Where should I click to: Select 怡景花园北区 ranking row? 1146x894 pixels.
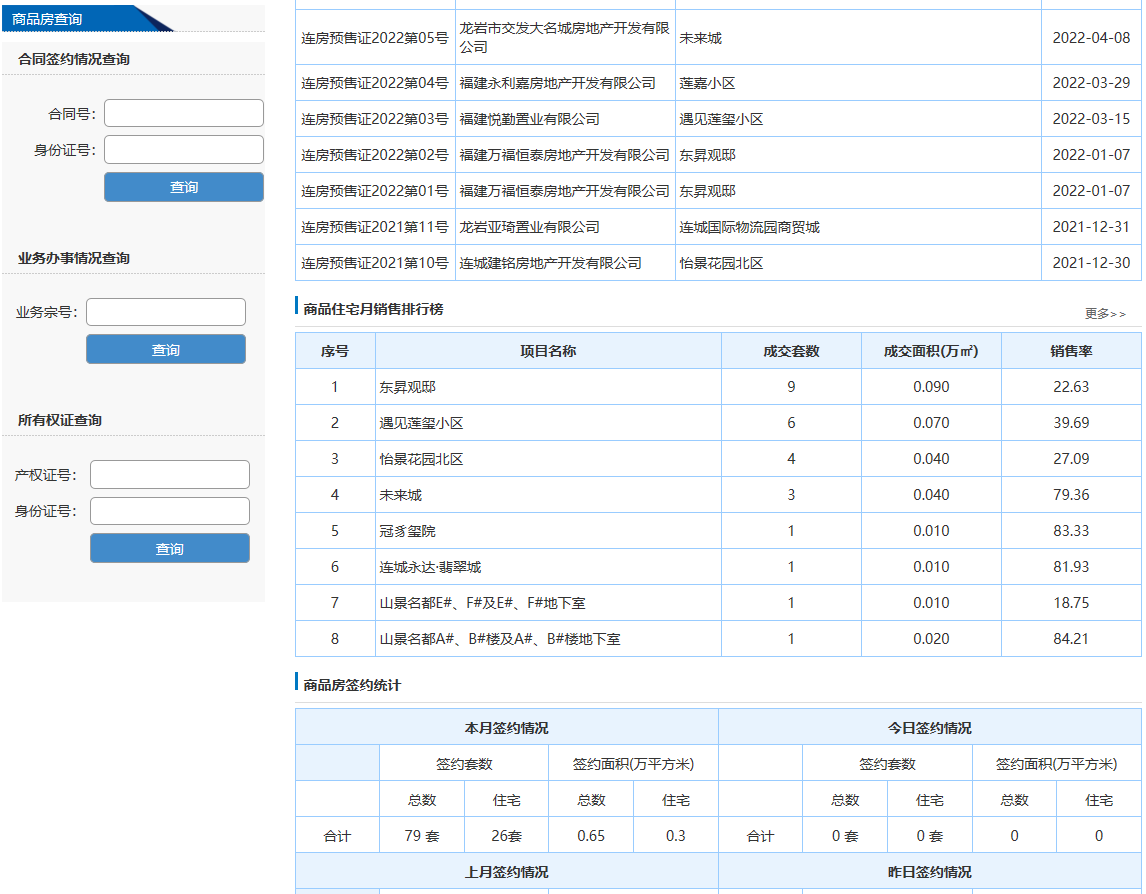coord(421,459)
